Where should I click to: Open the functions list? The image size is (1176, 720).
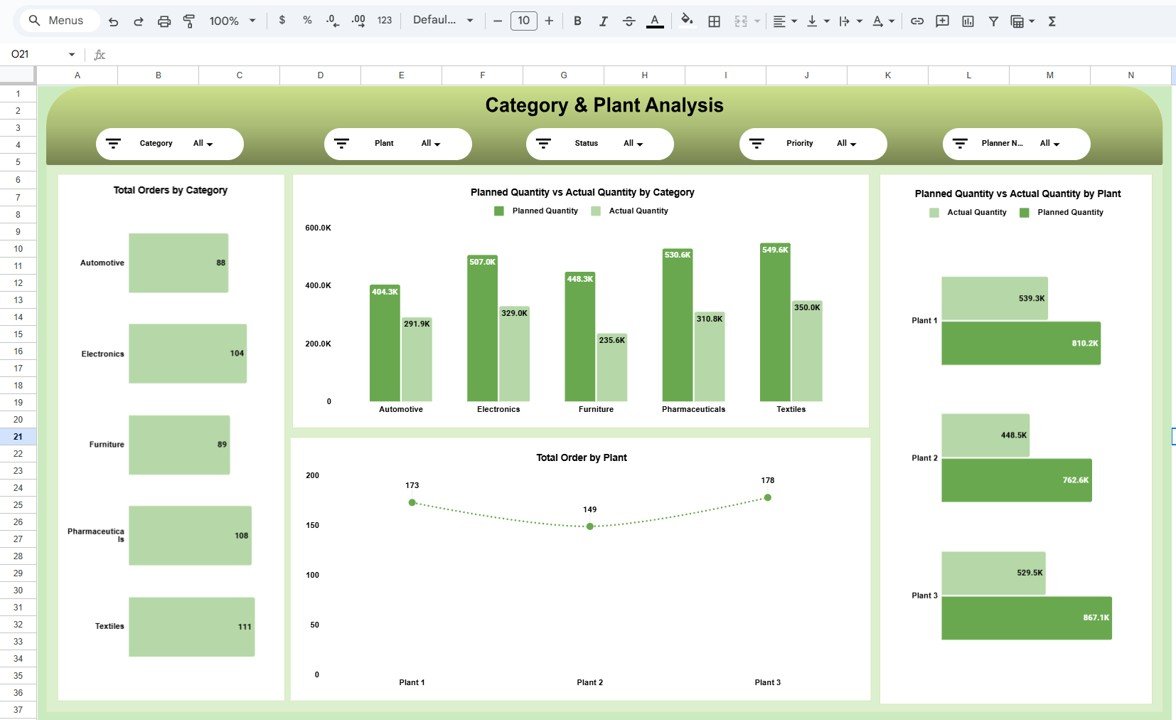point(1051,20)
